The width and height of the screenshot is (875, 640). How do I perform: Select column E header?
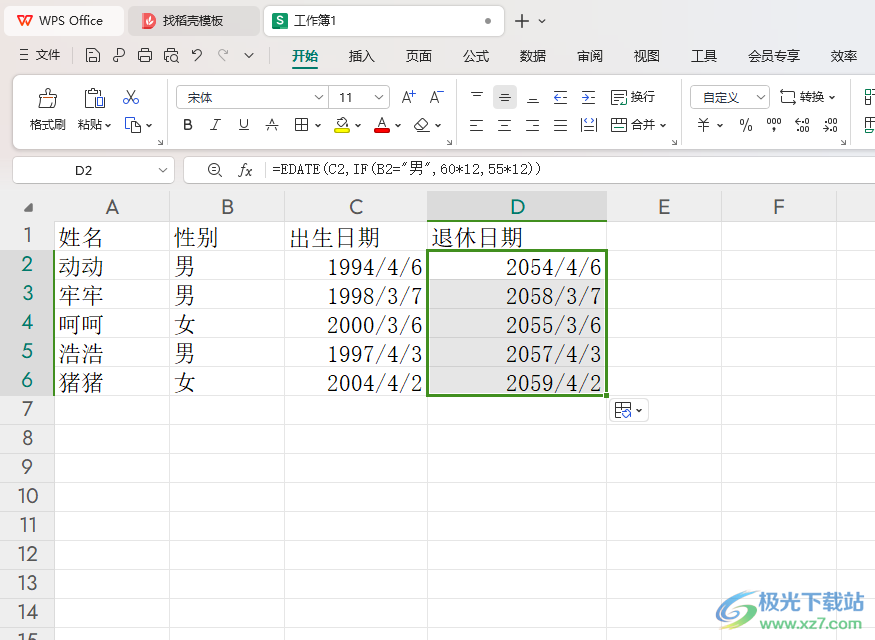click(x=664, y=207)
